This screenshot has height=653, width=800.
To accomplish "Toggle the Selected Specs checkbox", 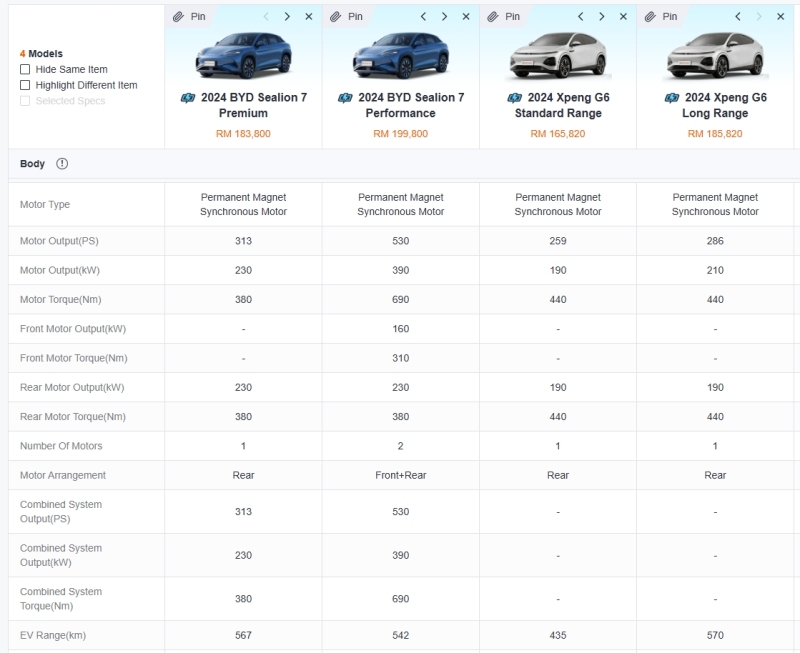I will (25, 101).
